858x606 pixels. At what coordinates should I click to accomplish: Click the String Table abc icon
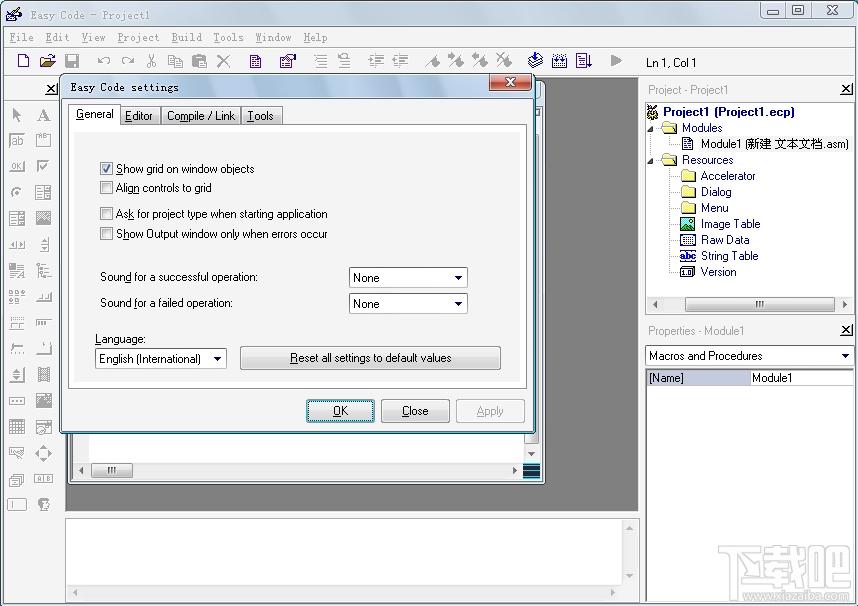click(x=687, y=256)
